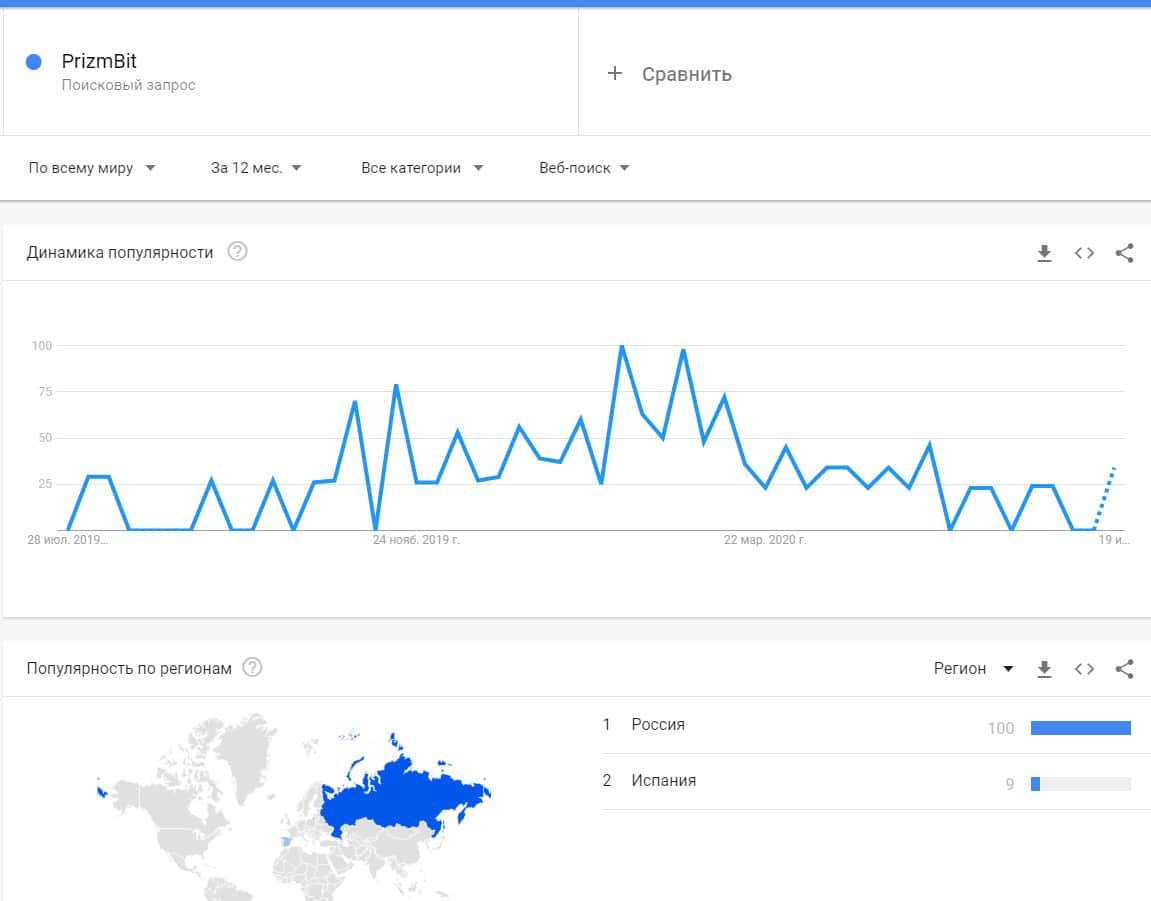Click the plus icon next to Сравнить
1151x901 pixels.
point(615,73)
